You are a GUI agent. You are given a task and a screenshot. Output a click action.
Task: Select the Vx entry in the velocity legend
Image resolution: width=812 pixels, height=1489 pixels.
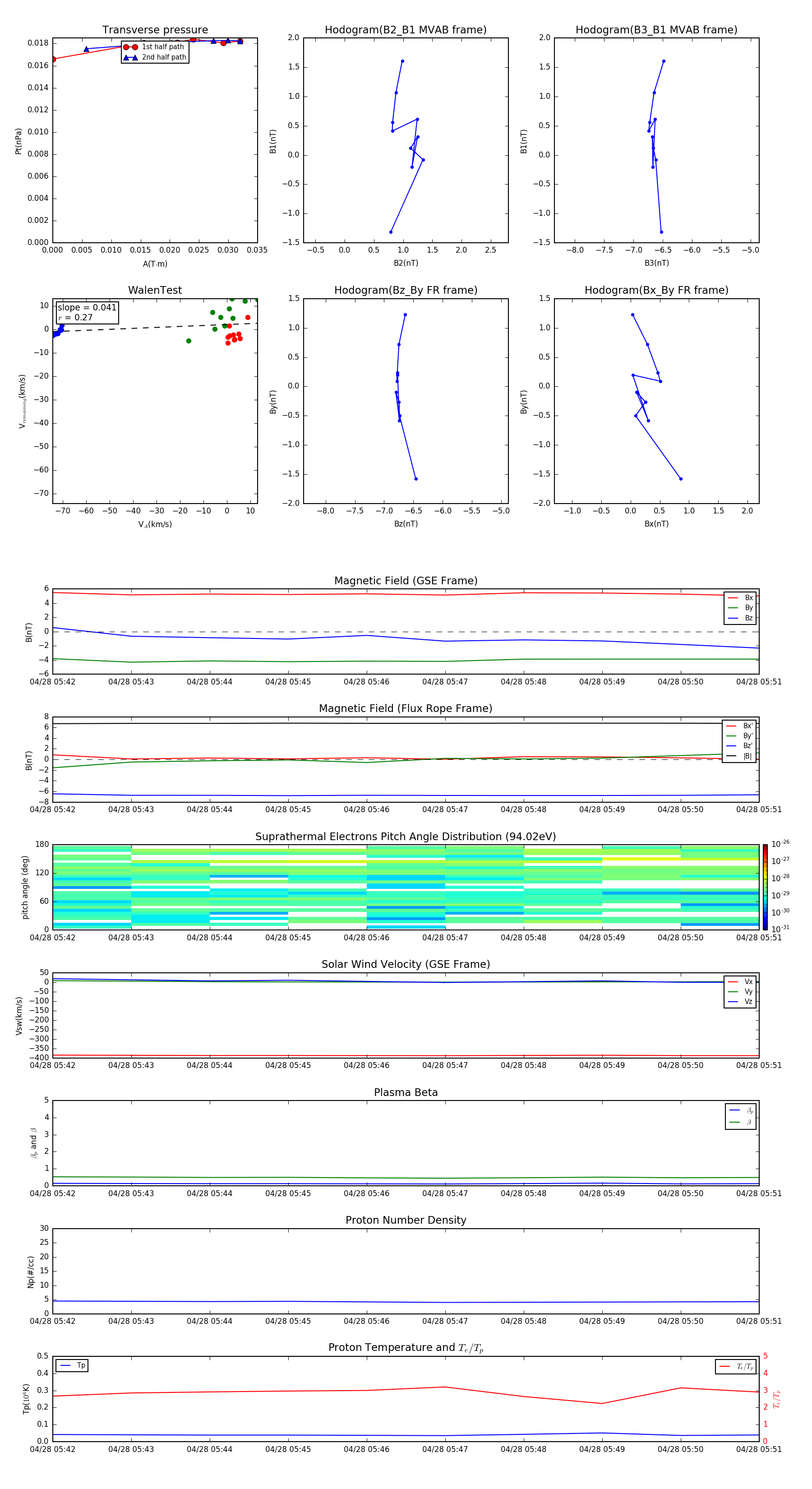[740, 982]
